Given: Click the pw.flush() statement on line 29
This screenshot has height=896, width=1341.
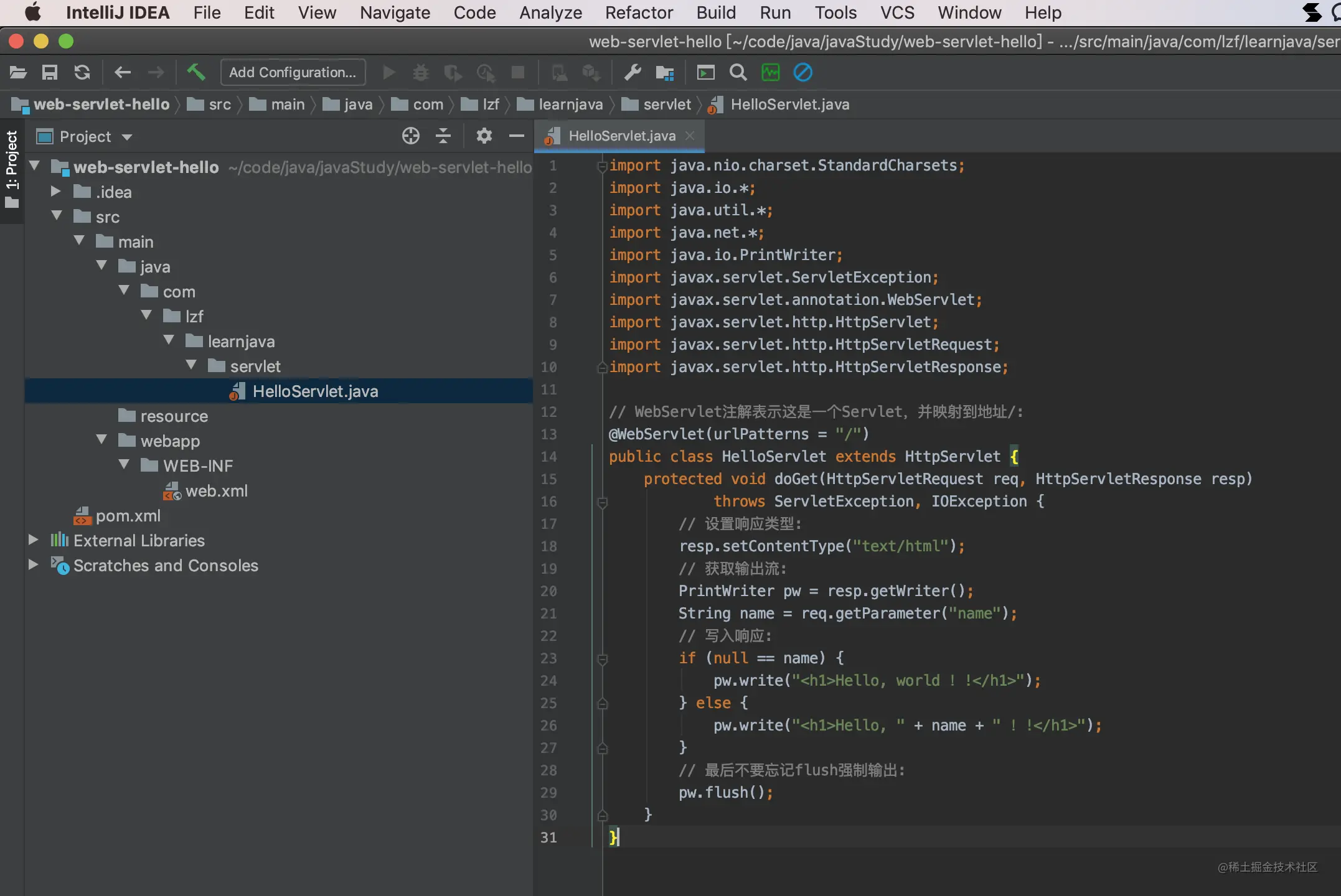Looking at the screenshot, I should point(726,793).
